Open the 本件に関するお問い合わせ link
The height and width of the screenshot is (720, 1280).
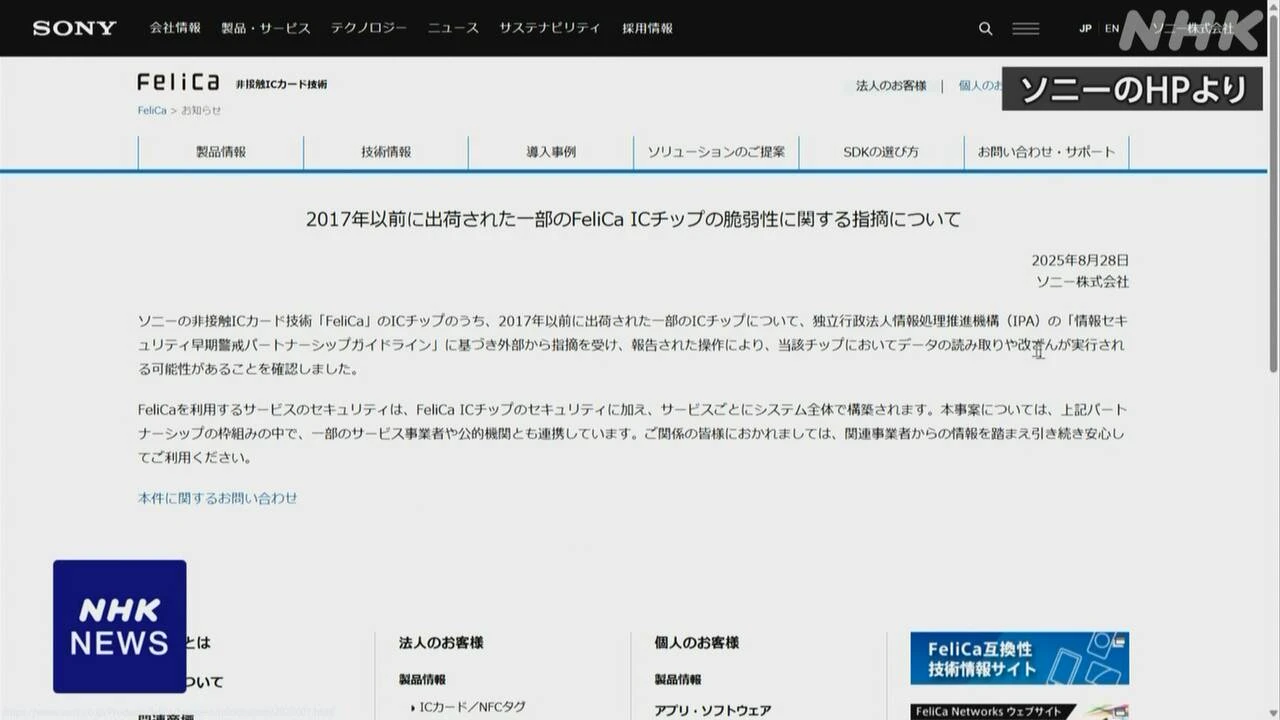point(217,498)
